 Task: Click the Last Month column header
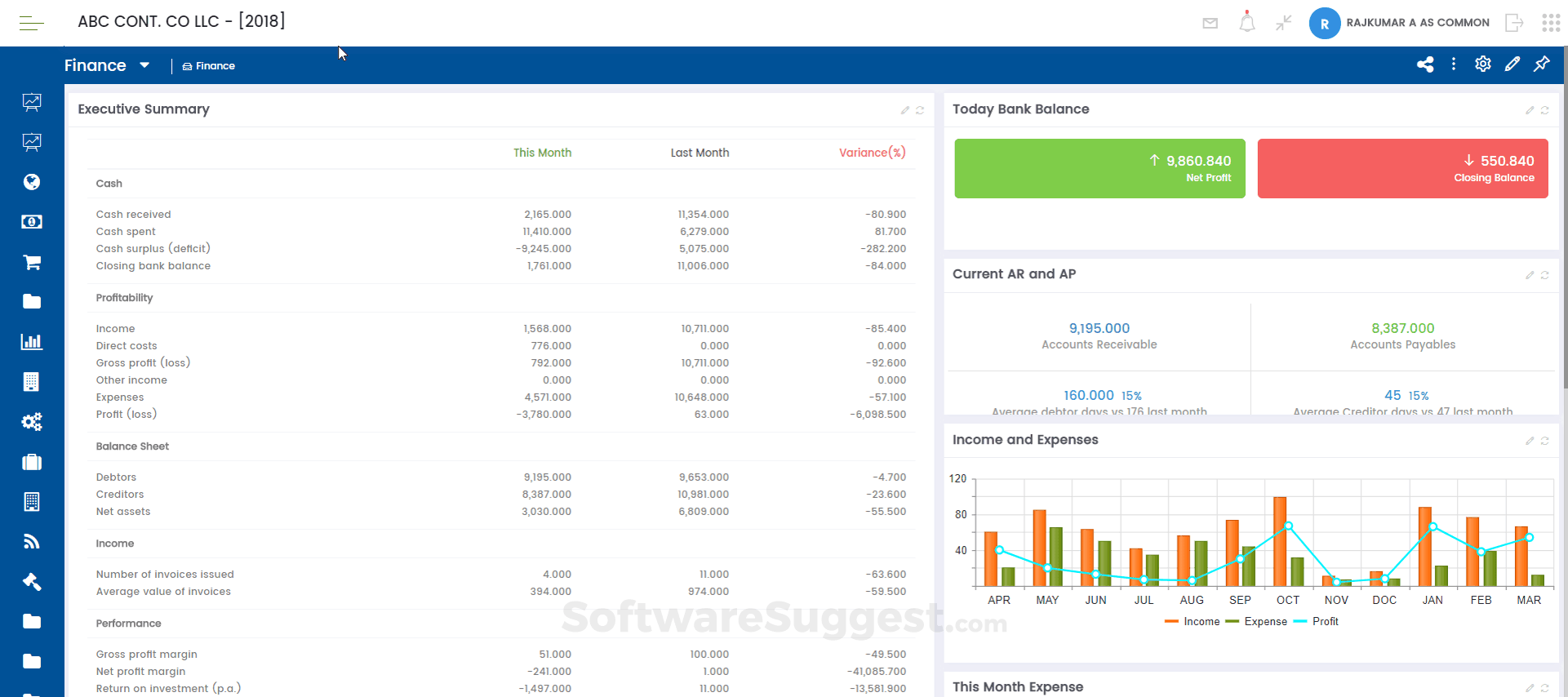[700, 153]
